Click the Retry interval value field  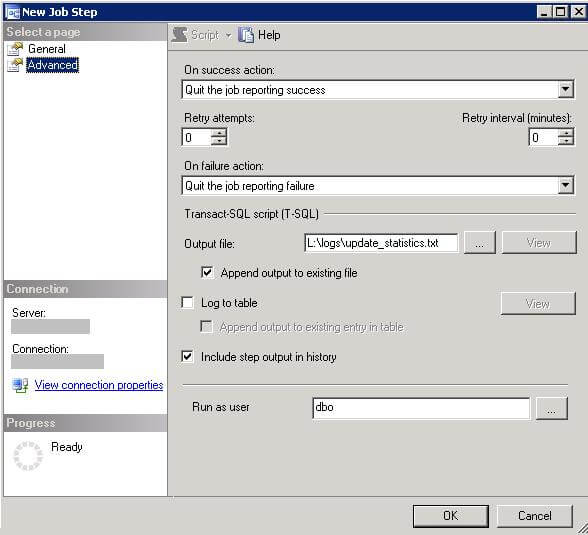tap(544, 137)
